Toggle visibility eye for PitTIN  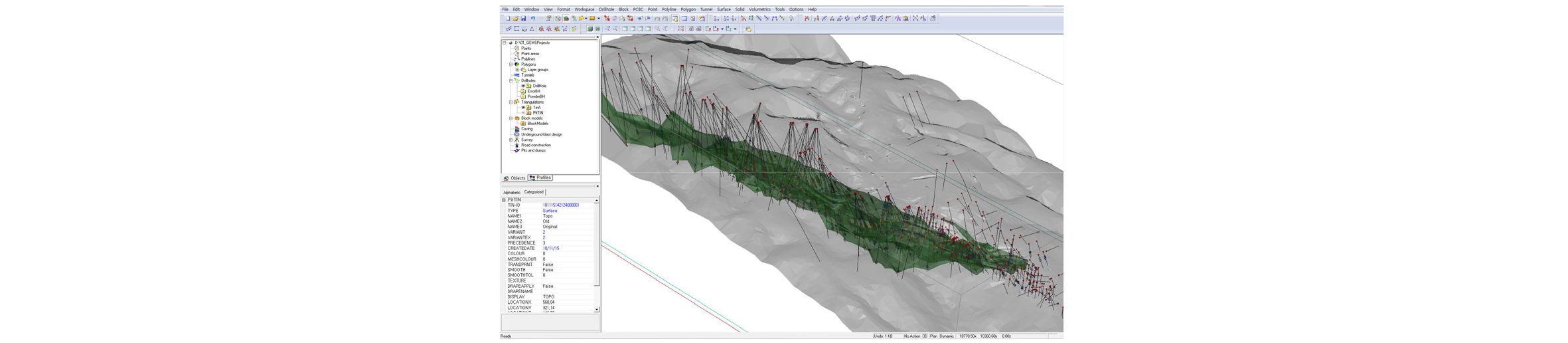(x=522, y=113)
